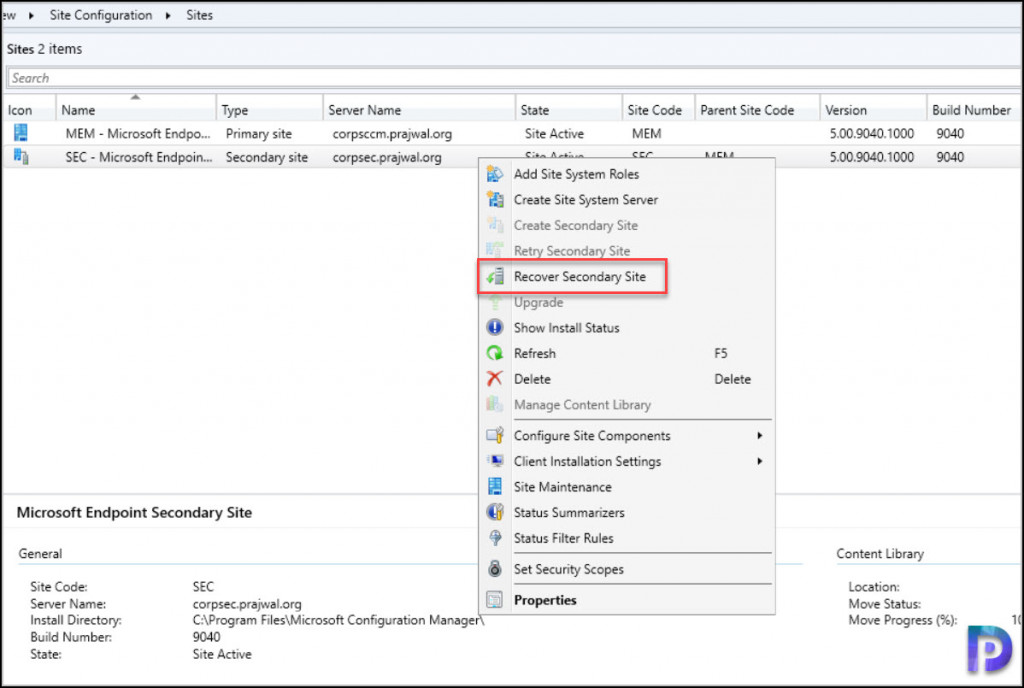Screen dimensions: 1024x688
Task: Click corpsec.prajwal.org server name cell in table
Action: click(387, 157)
